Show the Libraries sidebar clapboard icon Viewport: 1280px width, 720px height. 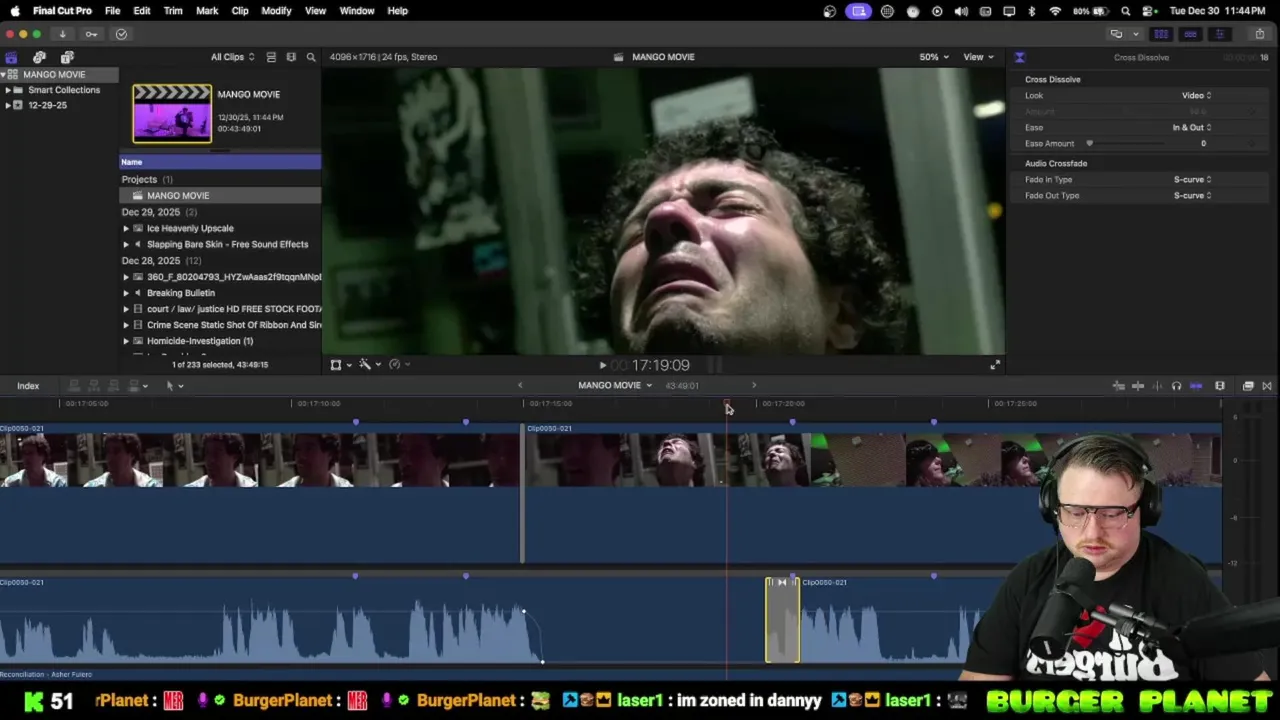[x=11, y=57]
